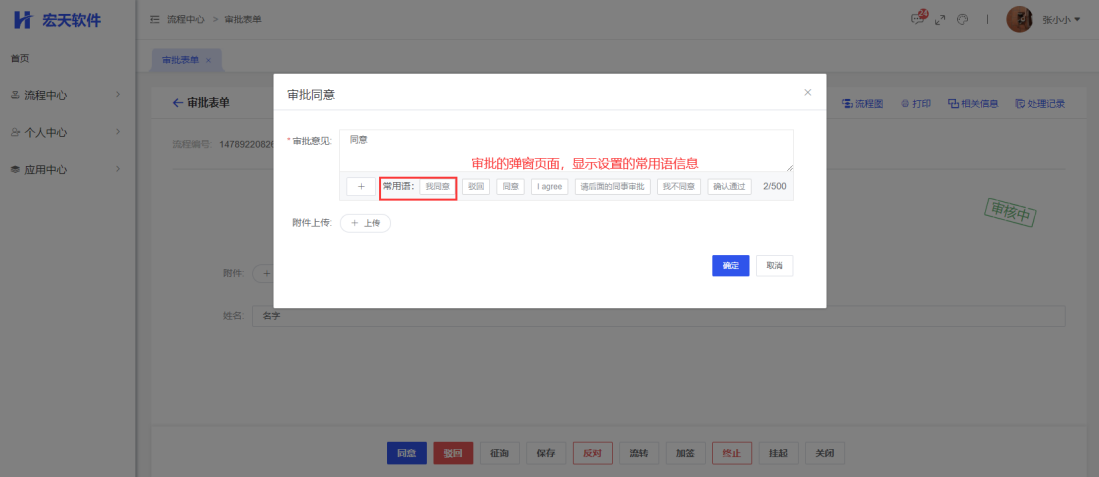Close the 审批同意 dialog with X
1099x477 pixels.
pyautogui.click(x=808, y=92)
